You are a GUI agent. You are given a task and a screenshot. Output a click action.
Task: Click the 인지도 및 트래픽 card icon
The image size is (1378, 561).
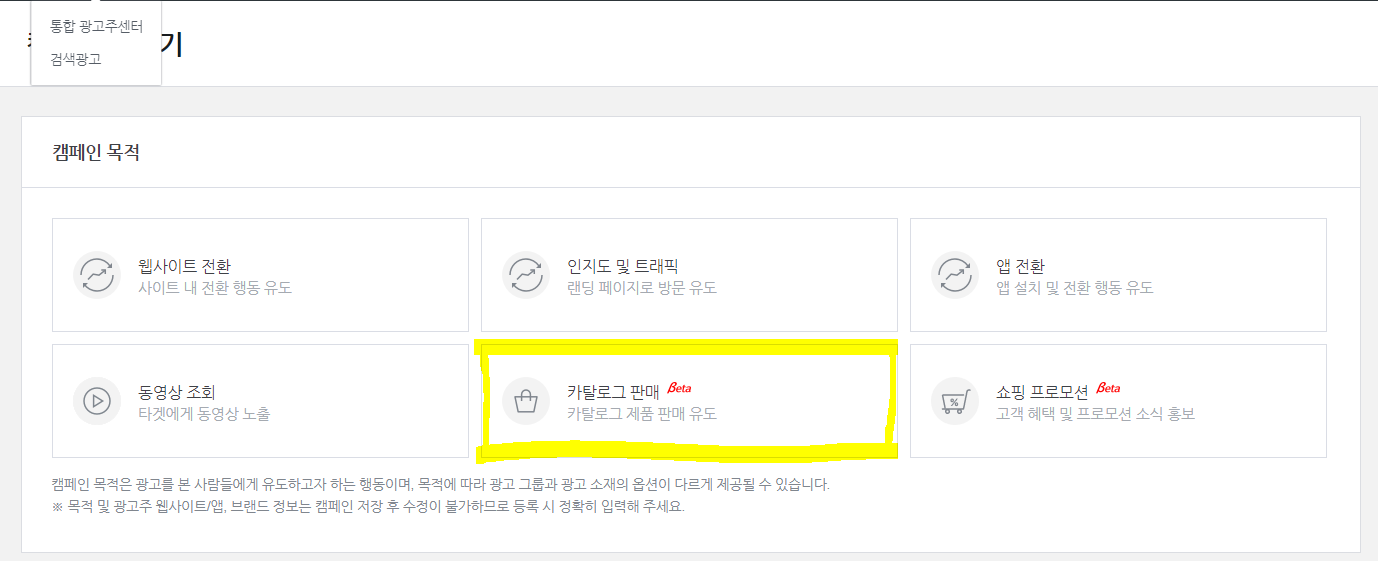(526, 275)
